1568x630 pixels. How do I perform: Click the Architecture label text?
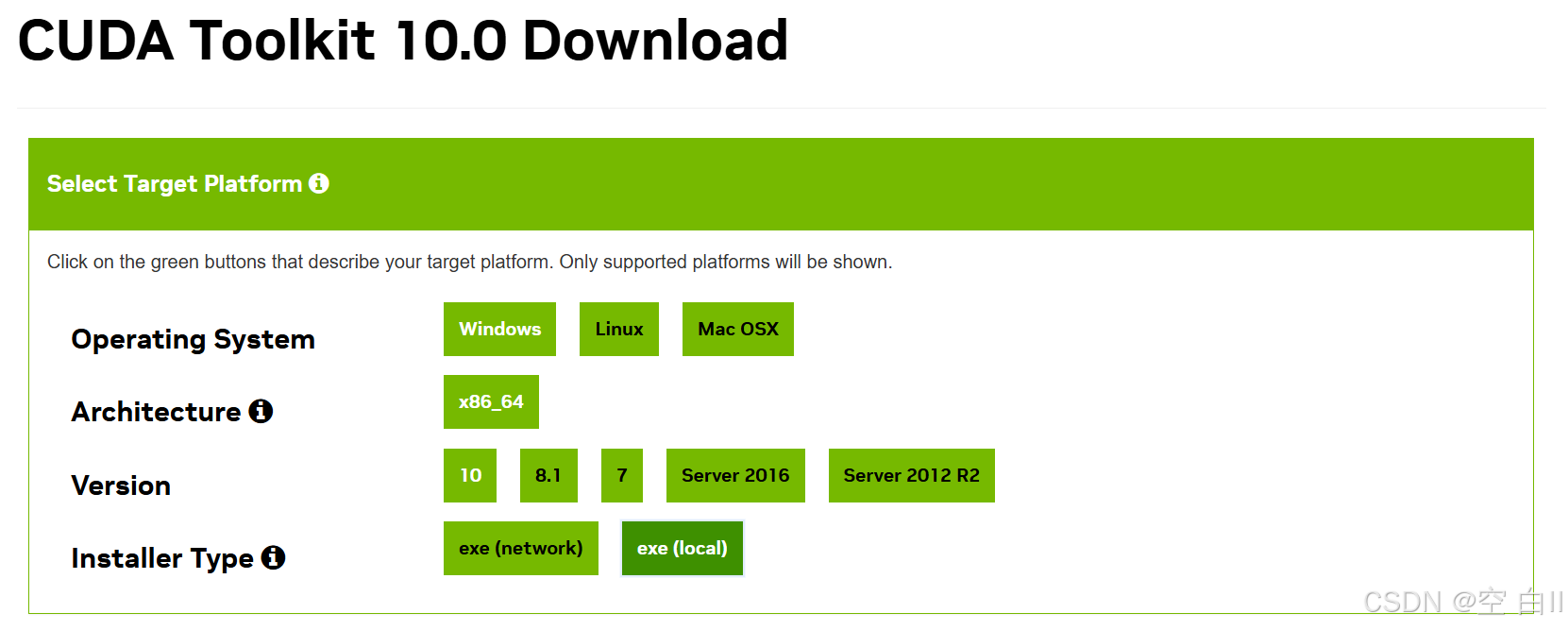pos(157,412)
